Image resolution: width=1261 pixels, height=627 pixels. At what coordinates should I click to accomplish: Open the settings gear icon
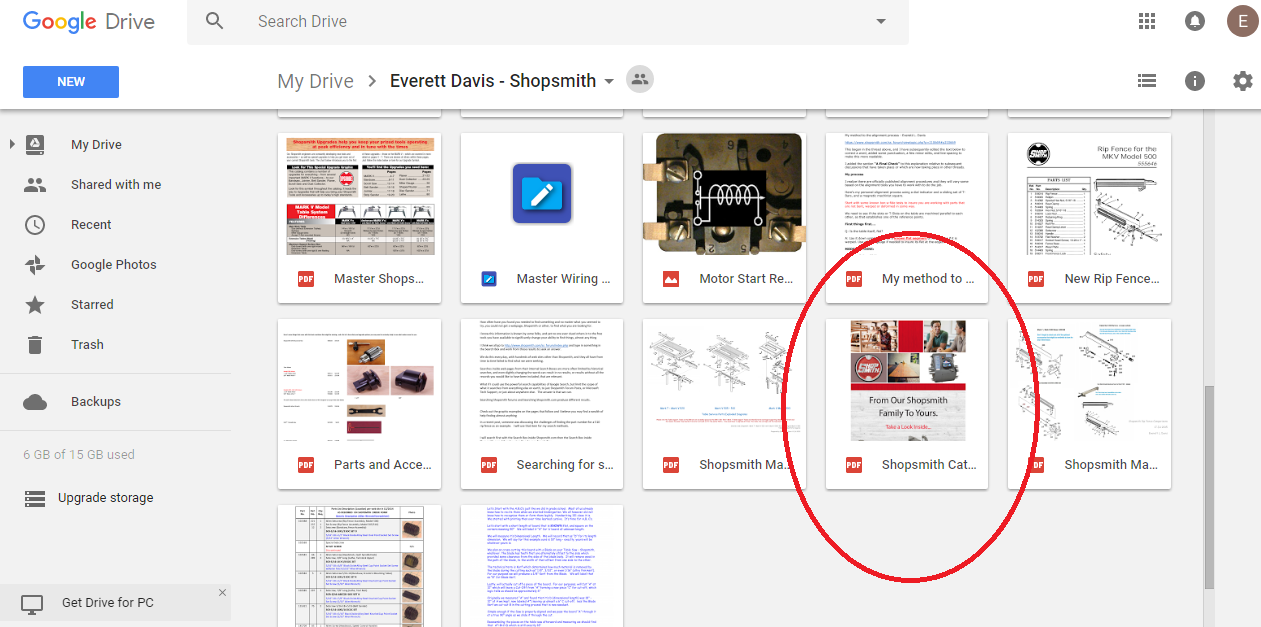click(1243, 81)
